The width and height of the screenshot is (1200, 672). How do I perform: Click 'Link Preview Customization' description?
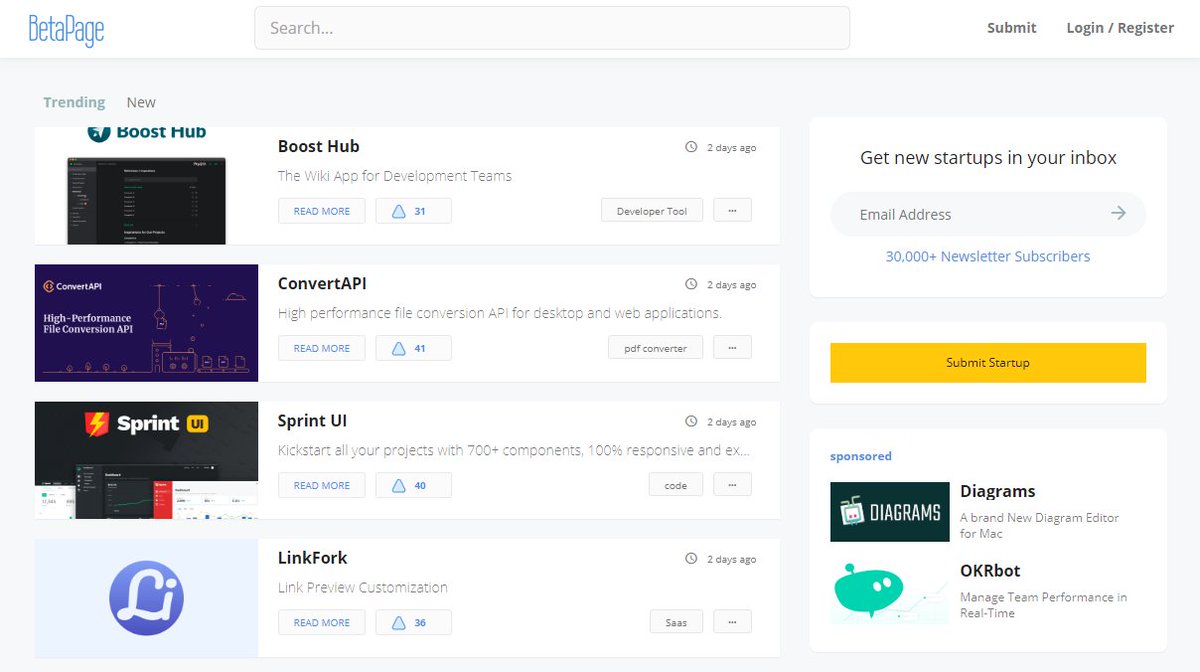tap(363, 588)
